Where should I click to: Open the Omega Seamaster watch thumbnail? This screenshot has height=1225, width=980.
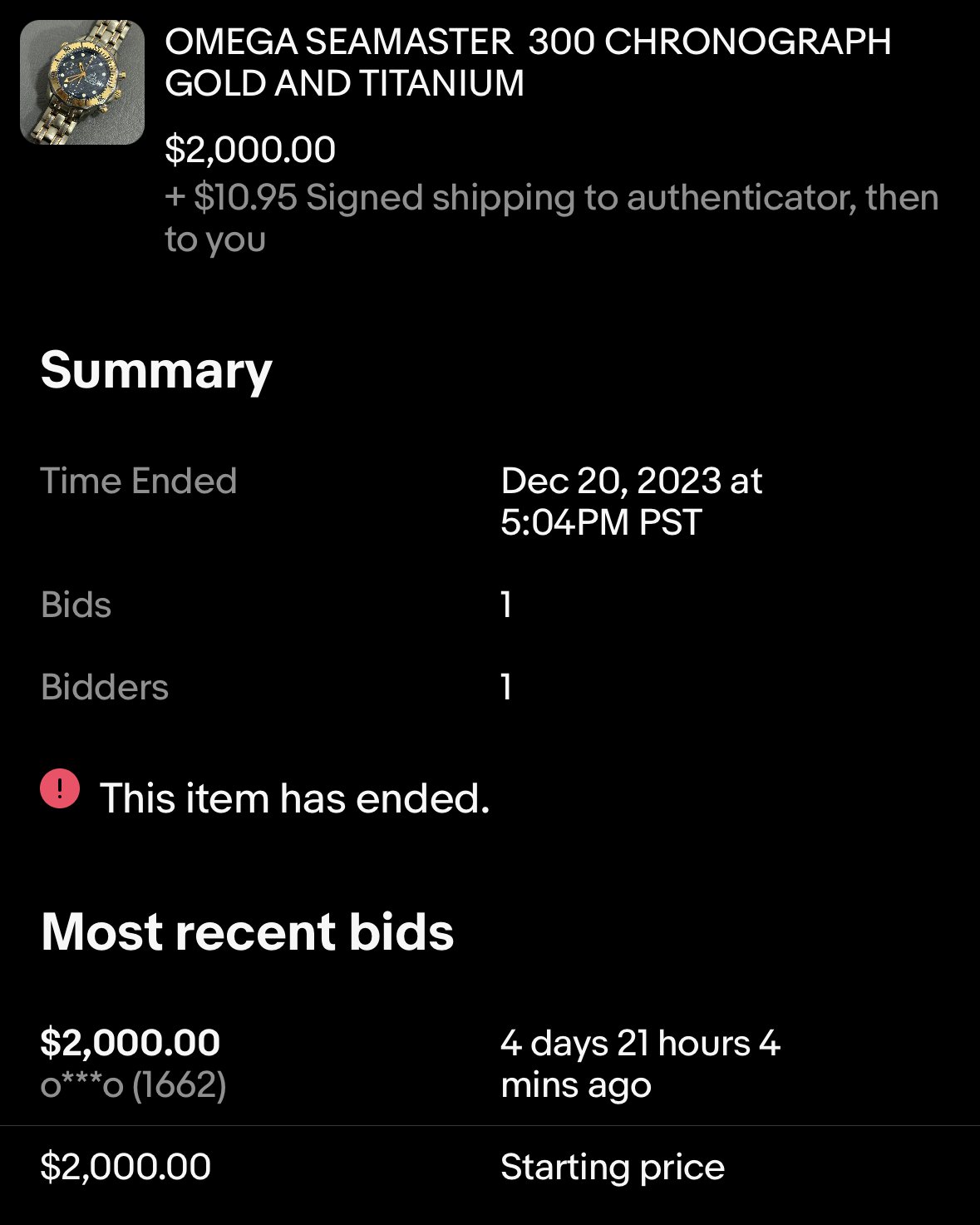pyautogui.click(x=82, y=82)
